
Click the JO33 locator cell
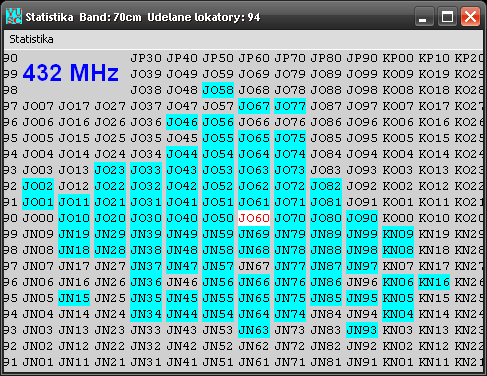pos(146,170)
